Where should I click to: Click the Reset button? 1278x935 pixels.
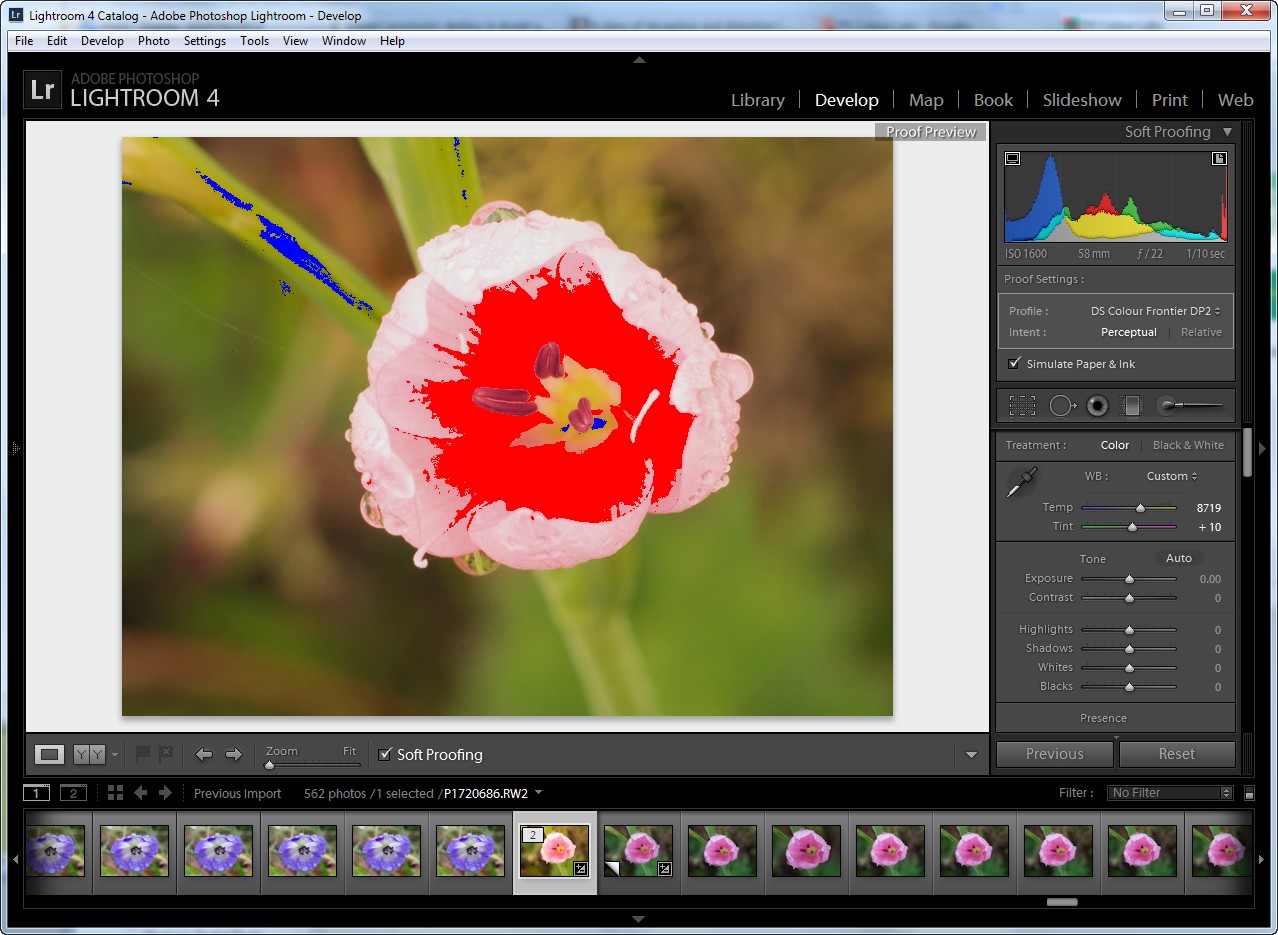point(1176,754)
